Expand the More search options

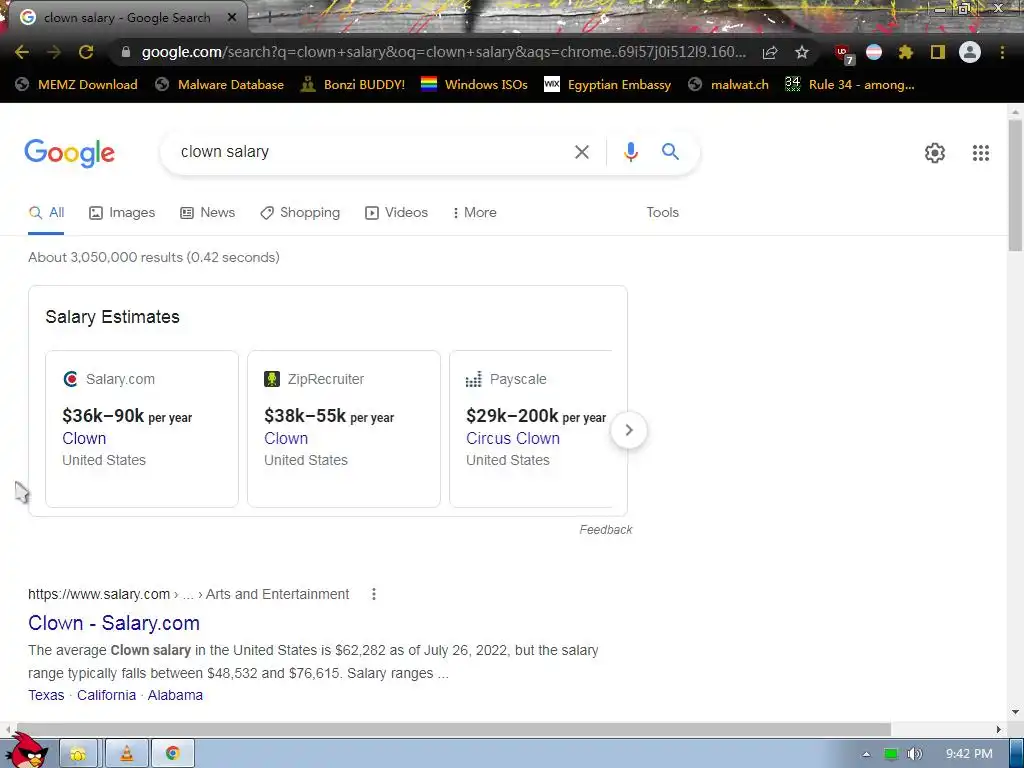(x=474, y=213)
